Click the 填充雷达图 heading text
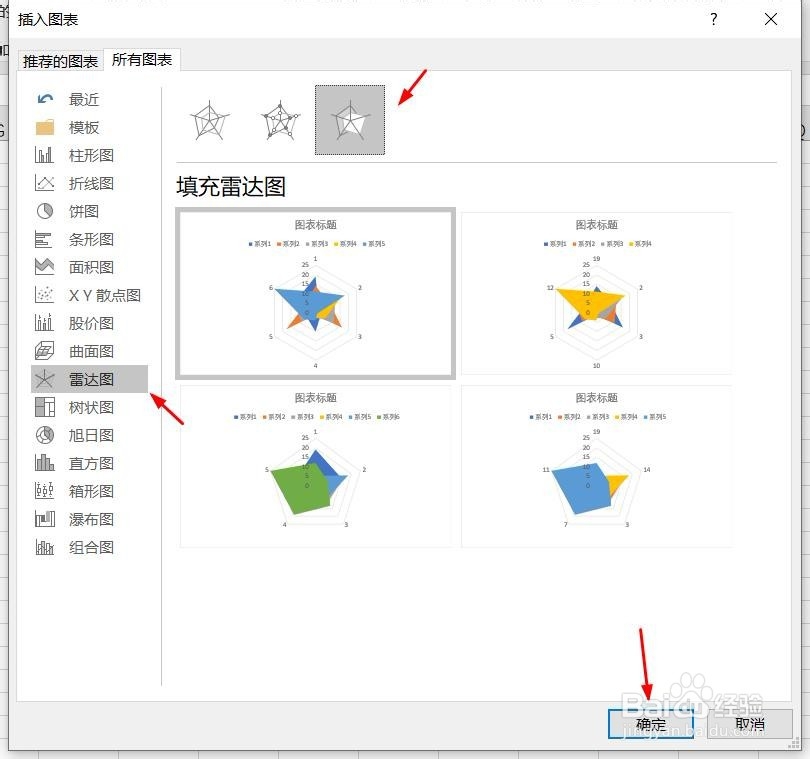Viewport: 810px width, 759px height. coord(231,187)
